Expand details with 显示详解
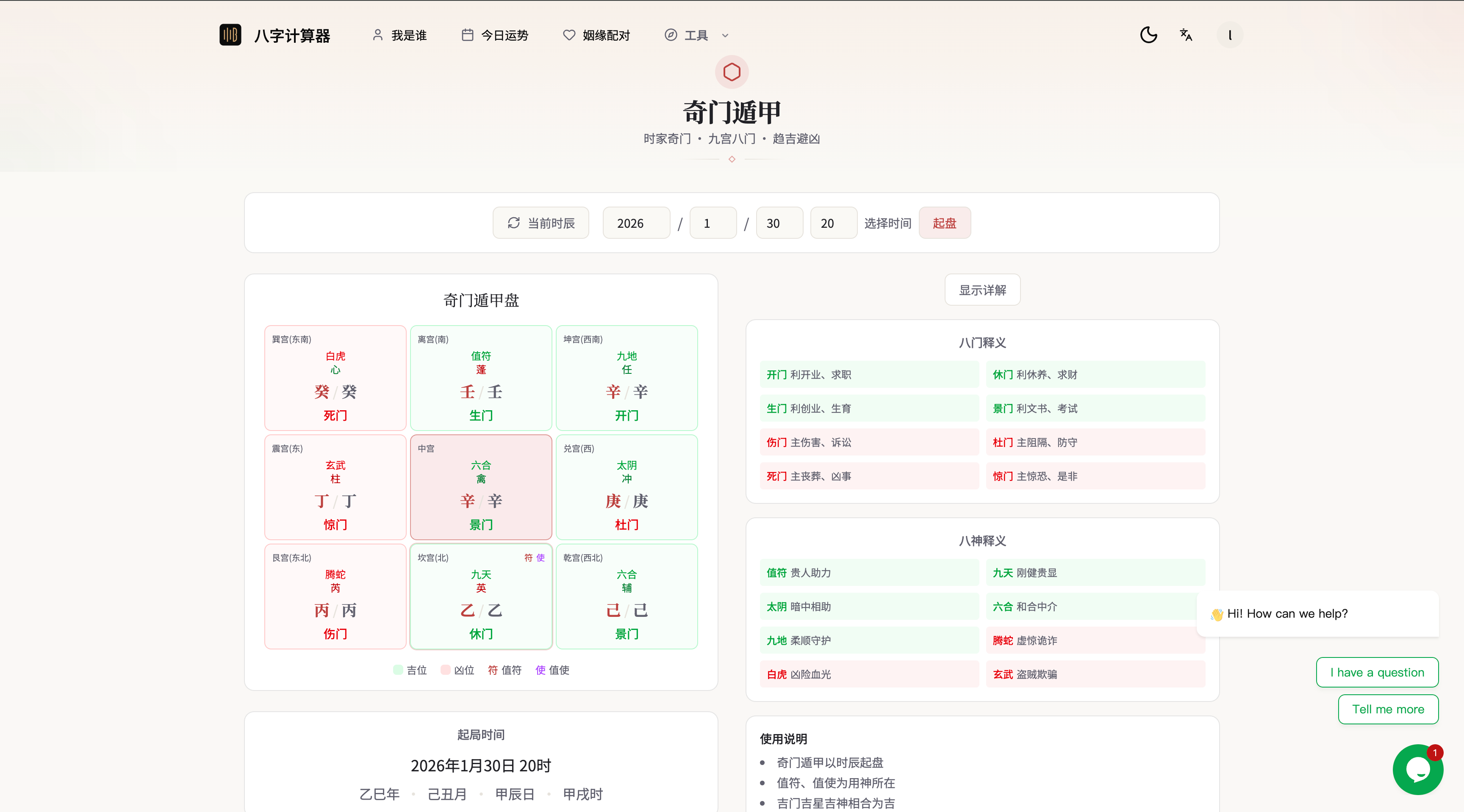Image resolution: width=1464 pixels, height=812 pixels. coord(982,290)
